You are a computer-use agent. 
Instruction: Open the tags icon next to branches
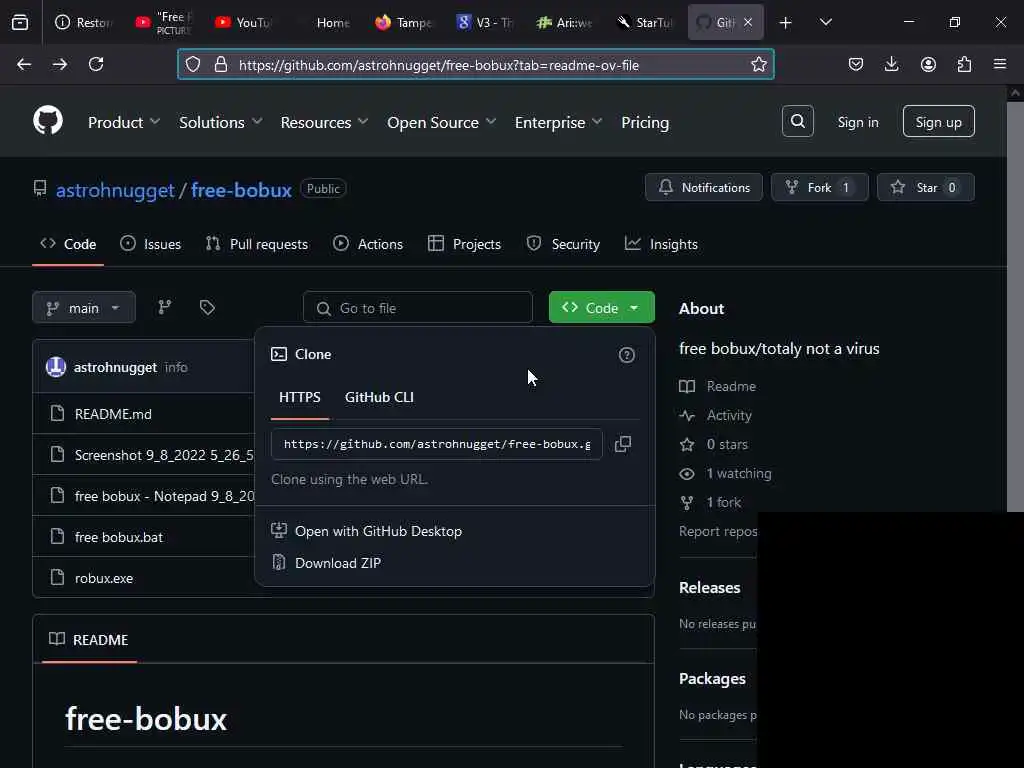coord(207,307)
